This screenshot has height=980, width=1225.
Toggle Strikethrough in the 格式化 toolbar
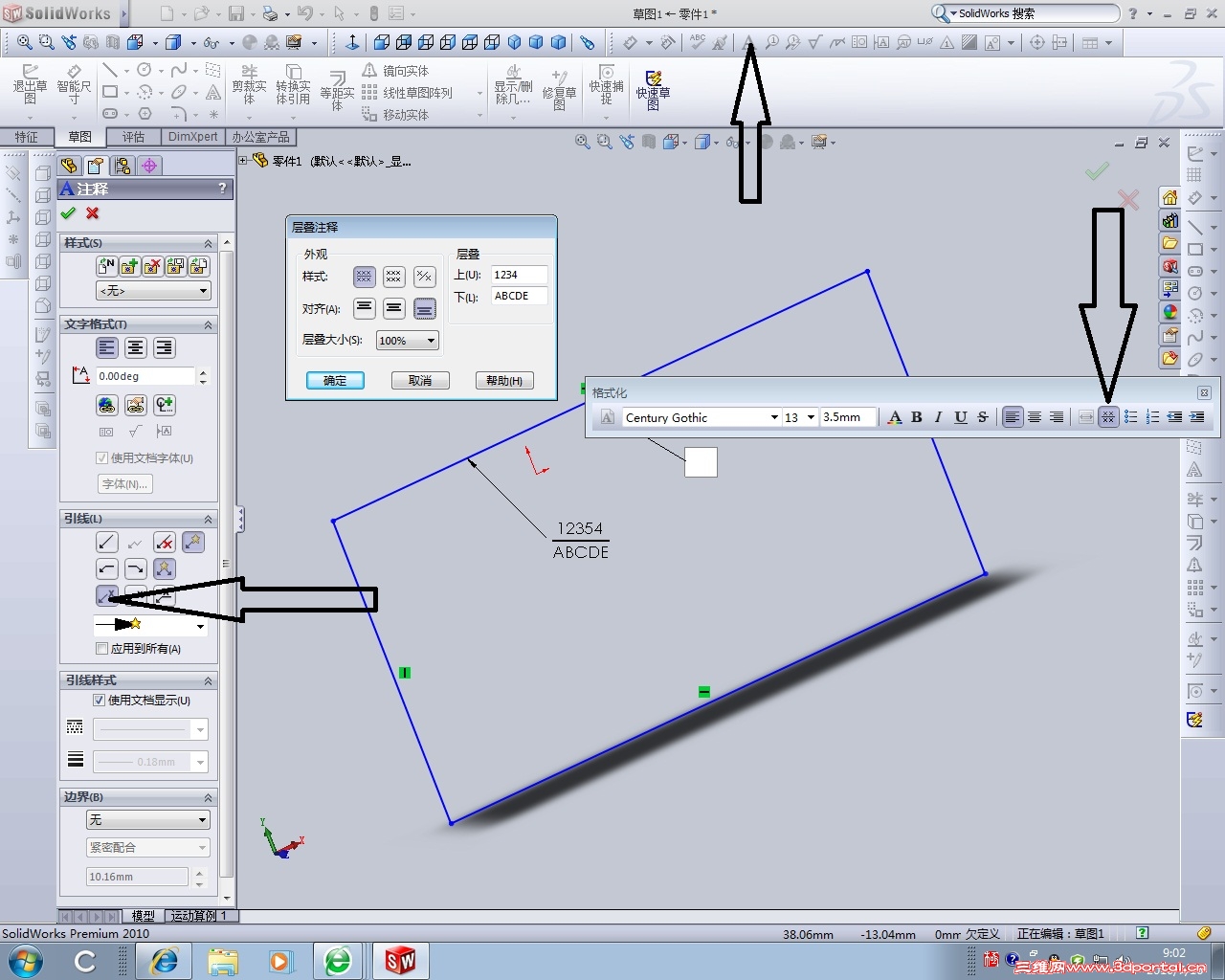[x=983, y=417]
